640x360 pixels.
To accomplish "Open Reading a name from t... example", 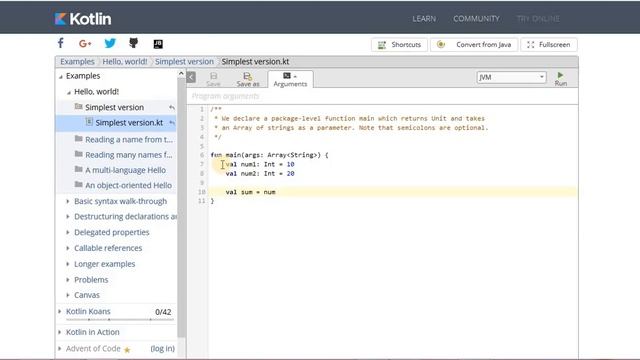I will tap(129, 140).
